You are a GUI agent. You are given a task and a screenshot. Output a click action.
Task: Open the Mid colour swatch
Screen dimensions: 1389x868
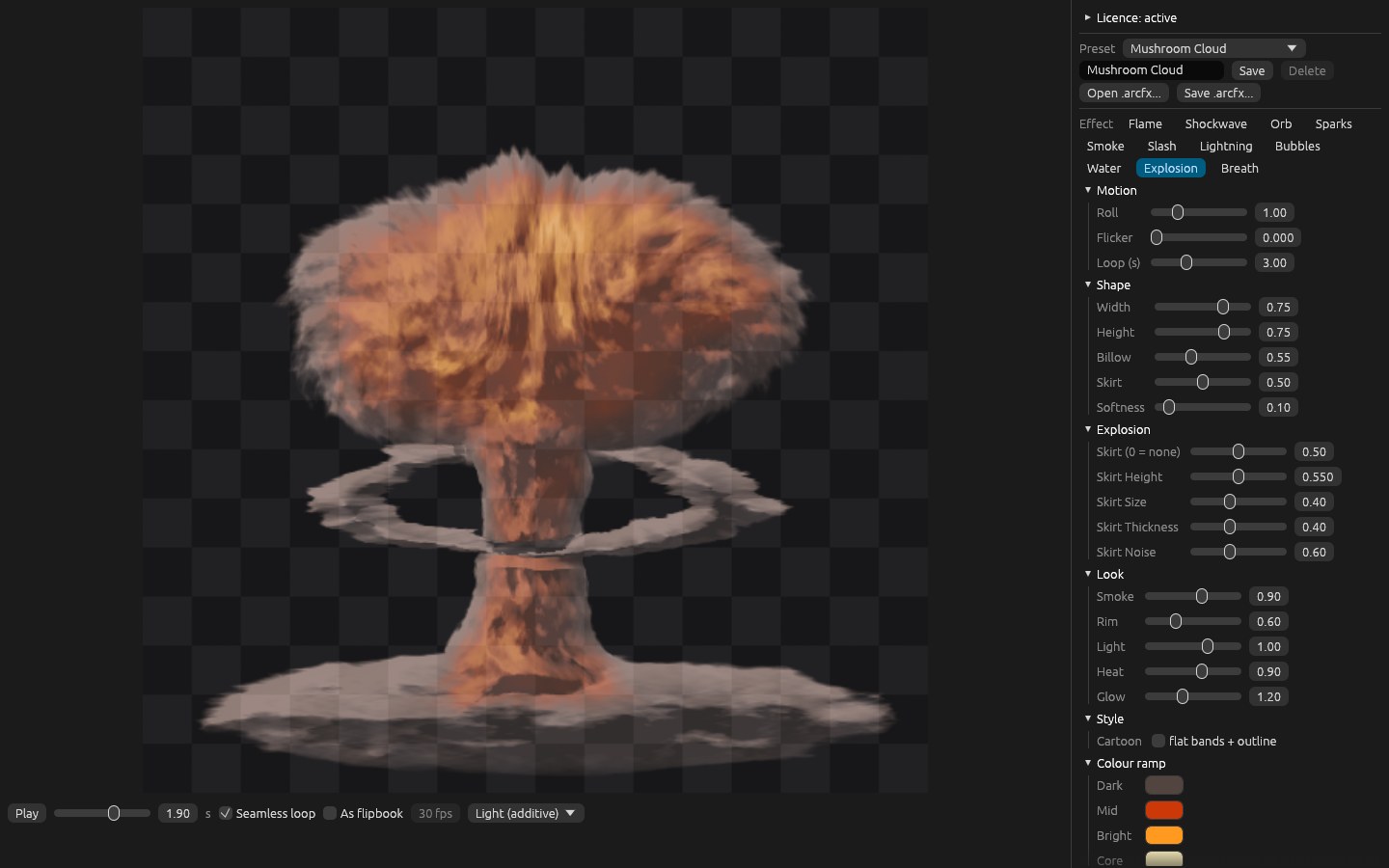(1164, 810)
